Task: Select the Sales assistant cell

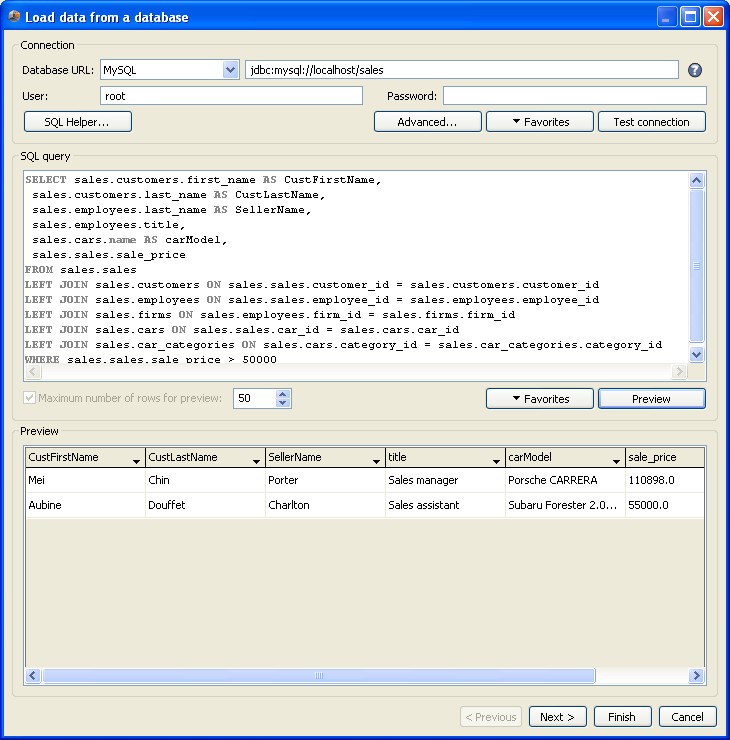Action: click(x=445, y=505)
